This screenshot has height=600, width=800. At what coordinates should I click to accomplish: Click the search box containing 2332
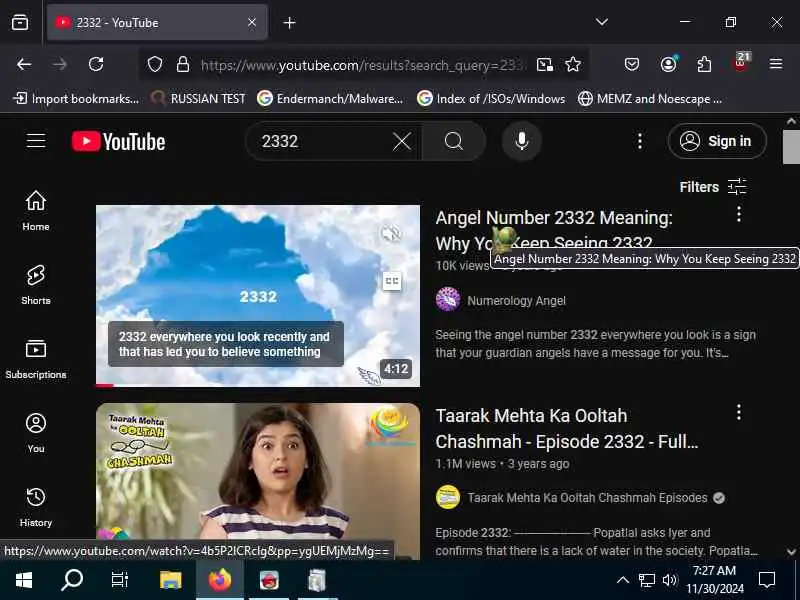point(321,141)
